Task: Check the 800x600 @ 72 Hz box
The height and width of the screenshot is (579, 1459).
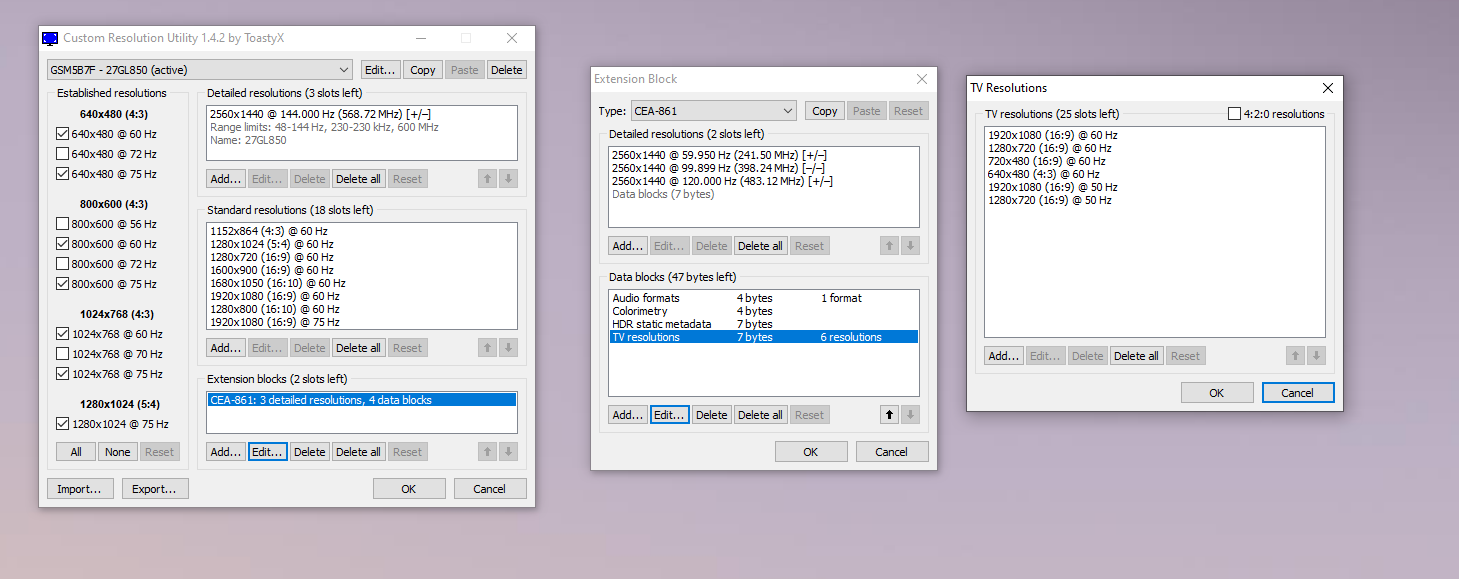Action: [x=63, y=264]
